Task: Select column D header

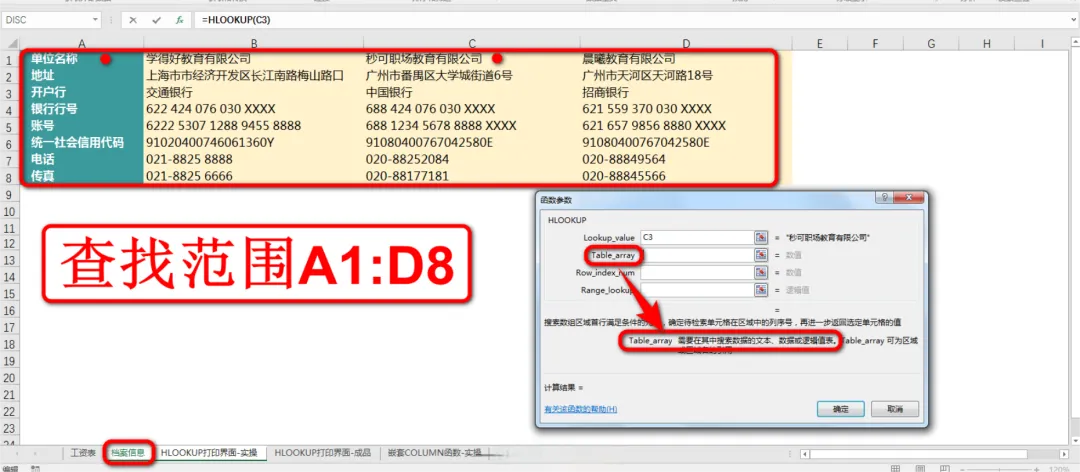Action: click(x=685, y=44)
